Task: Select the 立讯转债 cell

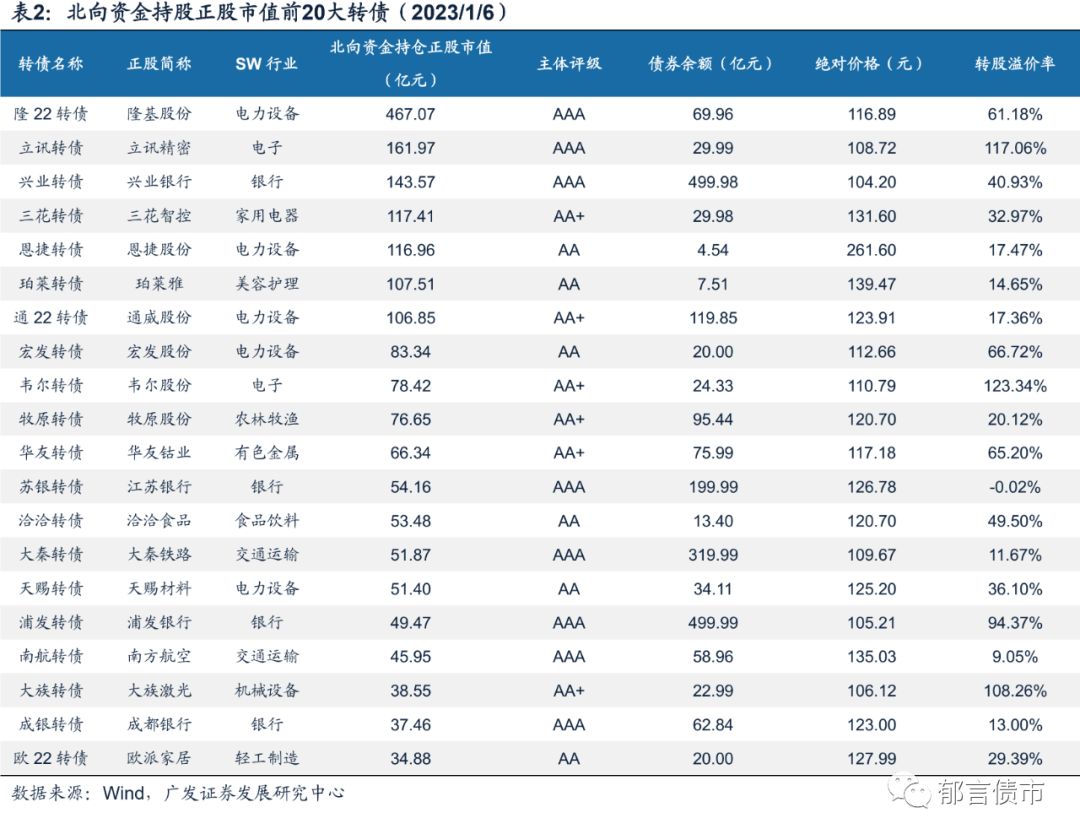Action: [51, 147]
